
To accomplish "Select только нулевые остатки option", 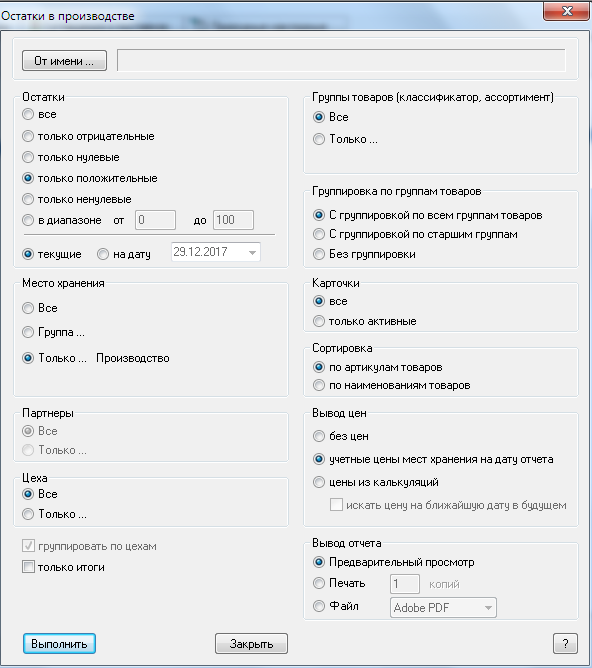I will (28, 157).
